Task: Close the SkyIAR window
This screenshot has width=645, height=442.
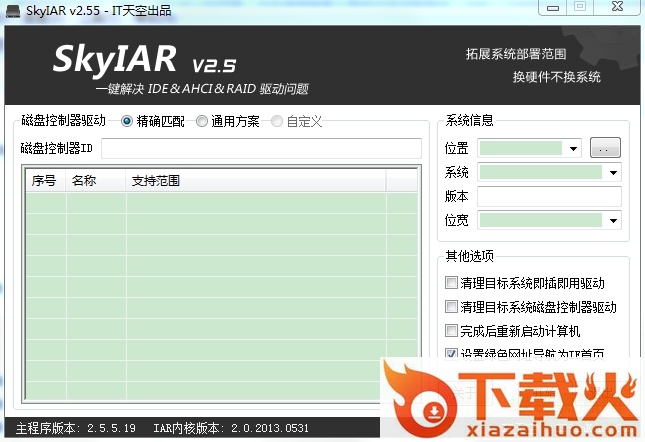Action: point(617,7)
